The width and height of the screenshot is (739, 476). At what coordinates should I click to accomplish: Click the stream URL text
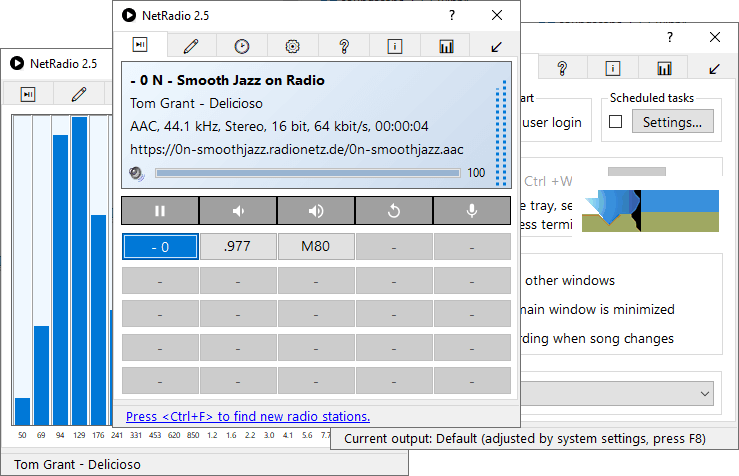(297, 149)
